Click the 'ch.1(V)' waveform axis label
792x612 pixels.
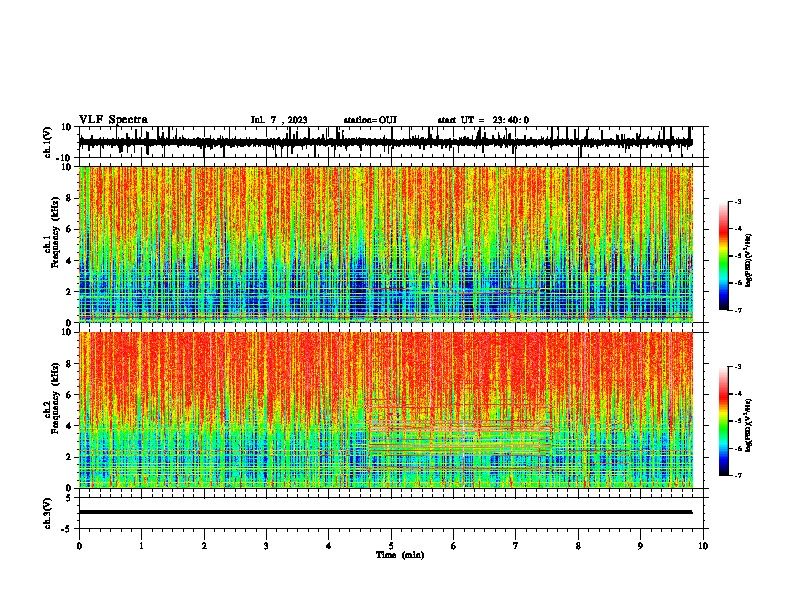point(48,142)
